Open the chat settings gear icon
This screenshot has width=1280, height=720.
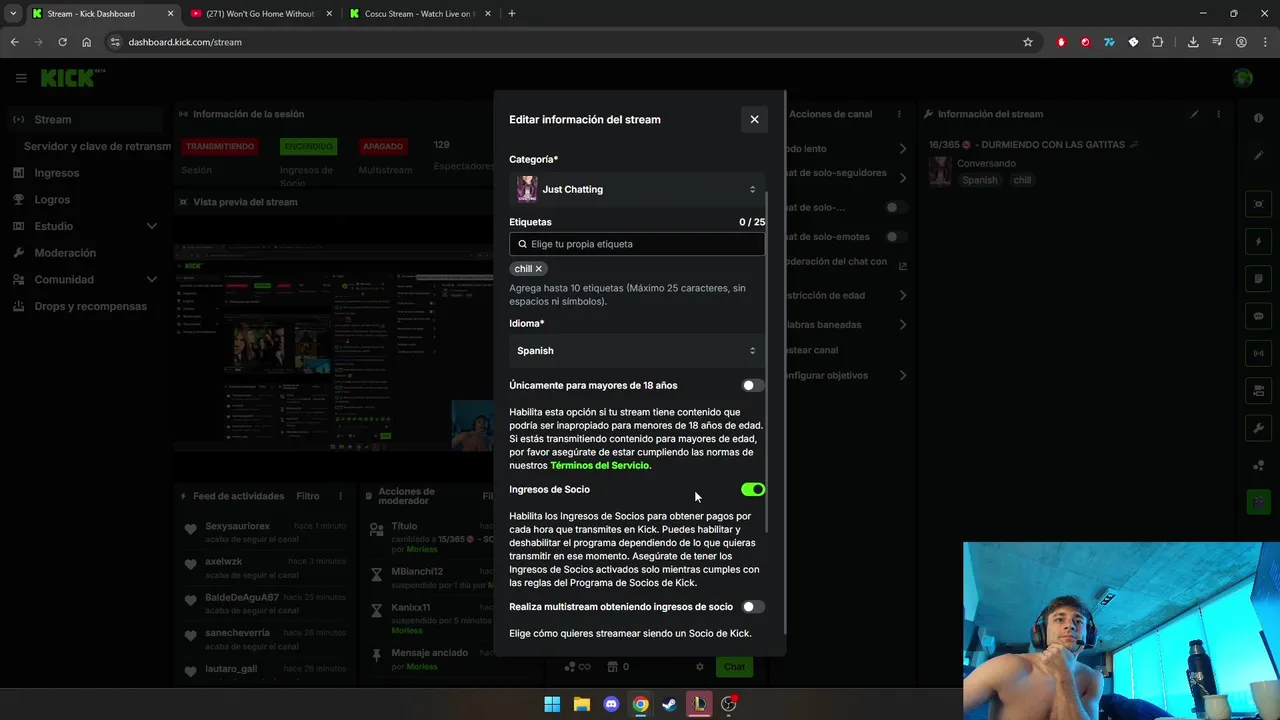(700, 667)
